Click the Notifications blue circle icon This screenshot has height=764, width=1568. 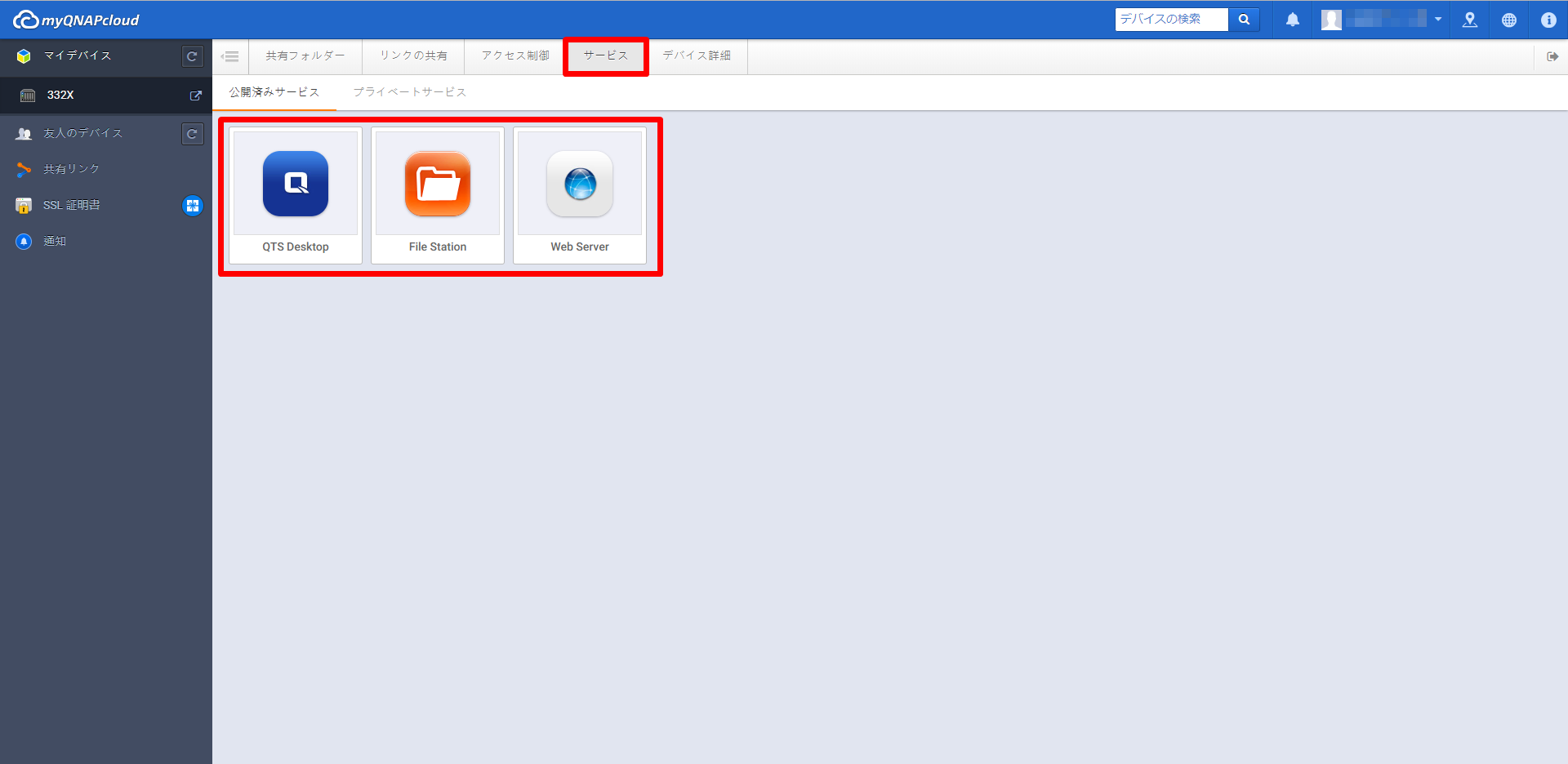pyautogui.click(x=24, y=242)
